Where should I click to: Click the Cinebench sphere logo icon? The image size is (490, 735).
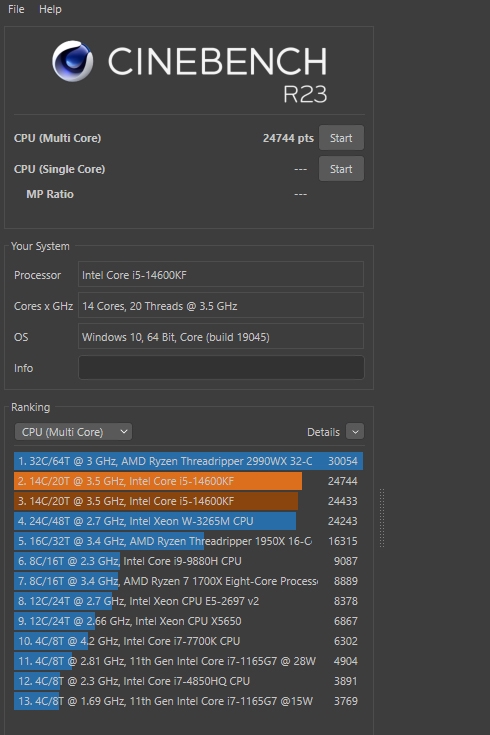[72, 61]
